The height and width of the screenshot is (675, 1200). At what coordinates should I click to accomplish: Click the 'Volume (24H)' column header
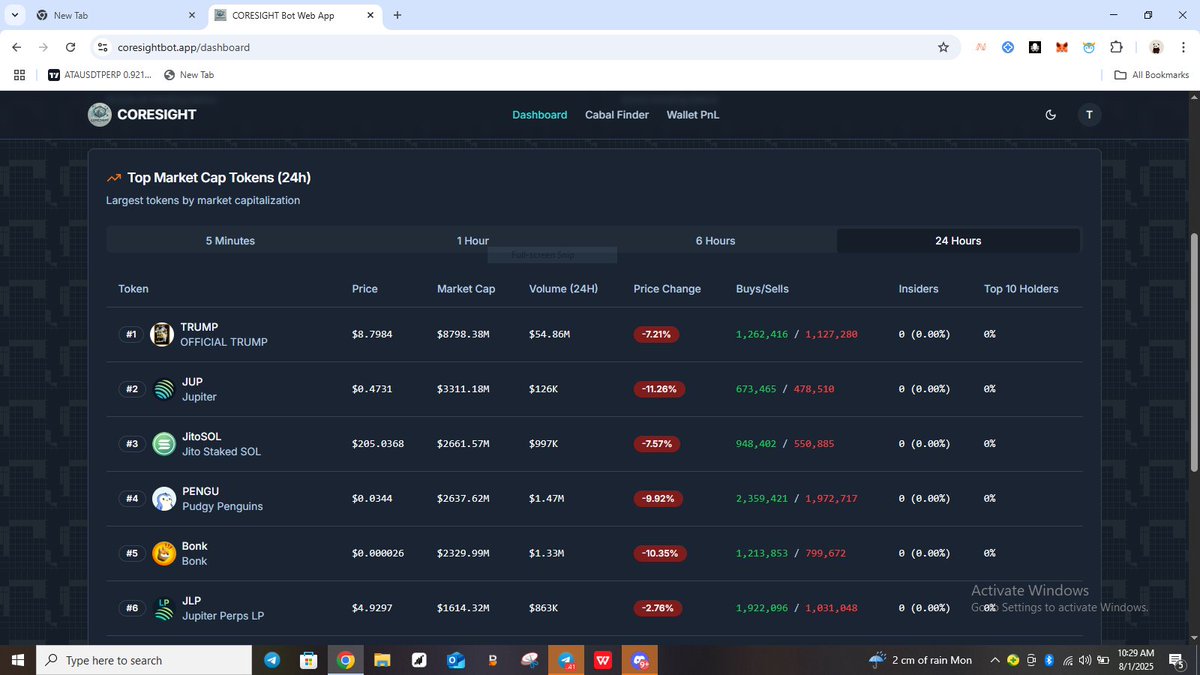(563, 289)
